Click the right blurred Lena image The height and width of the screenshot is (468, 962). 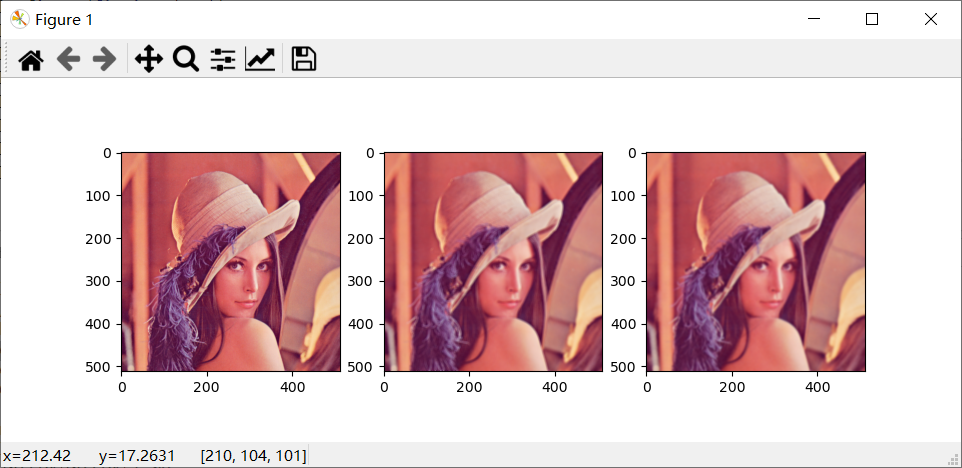[756, 262]
